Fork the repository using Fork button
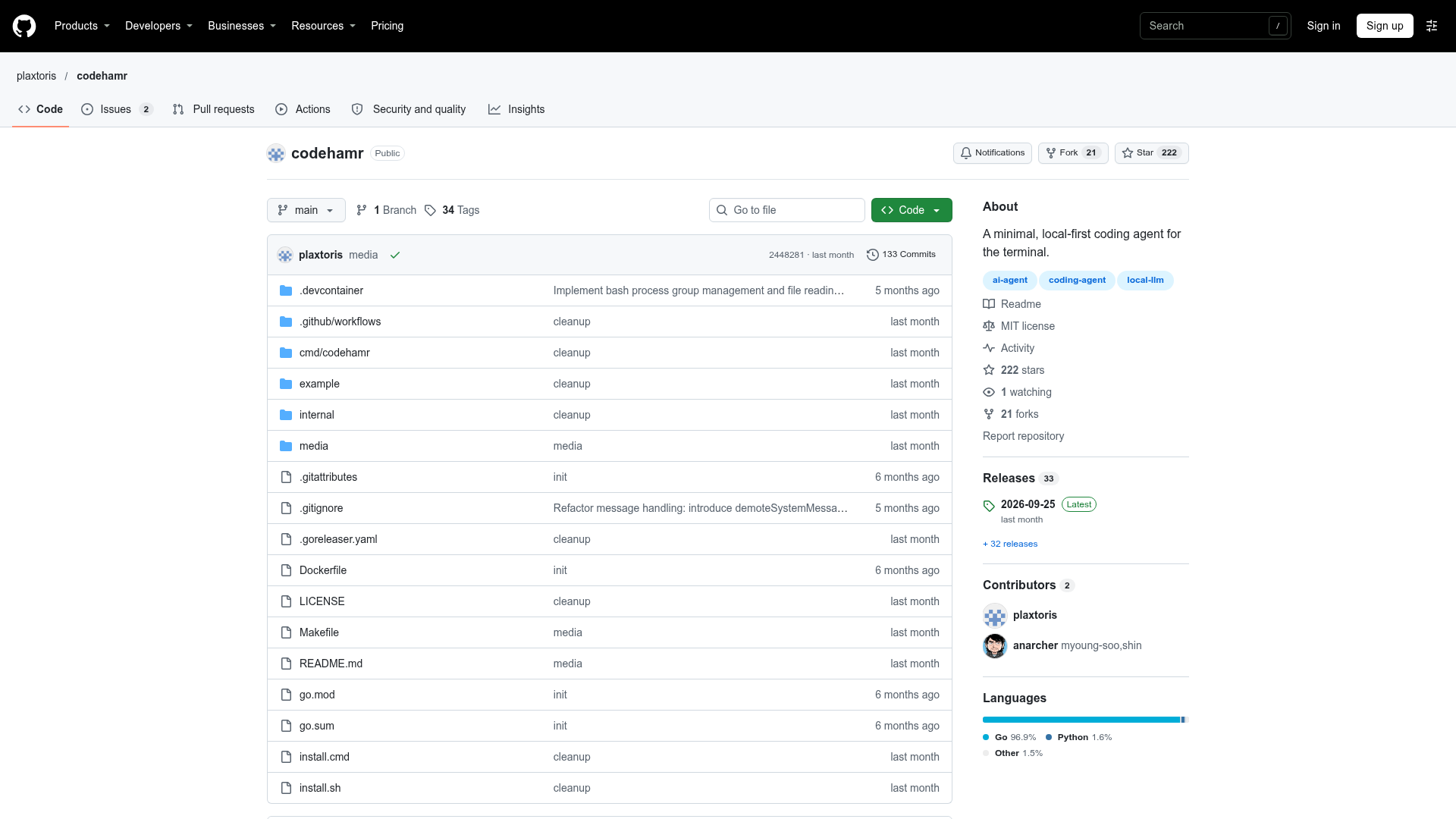The width and height of the screenshot is (1456, 819). (1073, 153)
